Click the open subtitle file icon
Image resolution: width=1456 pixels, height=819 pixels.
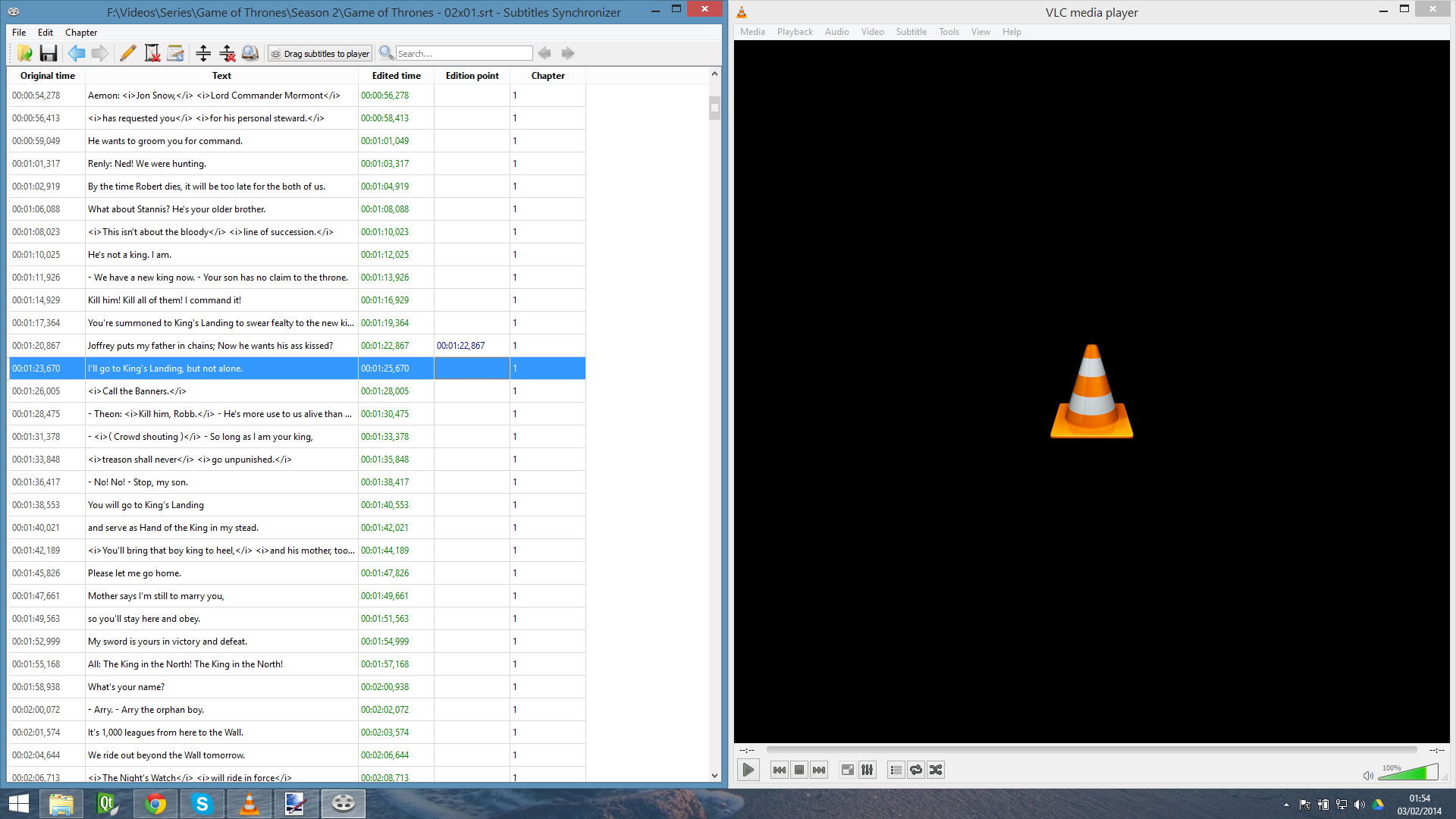point(25,53)
